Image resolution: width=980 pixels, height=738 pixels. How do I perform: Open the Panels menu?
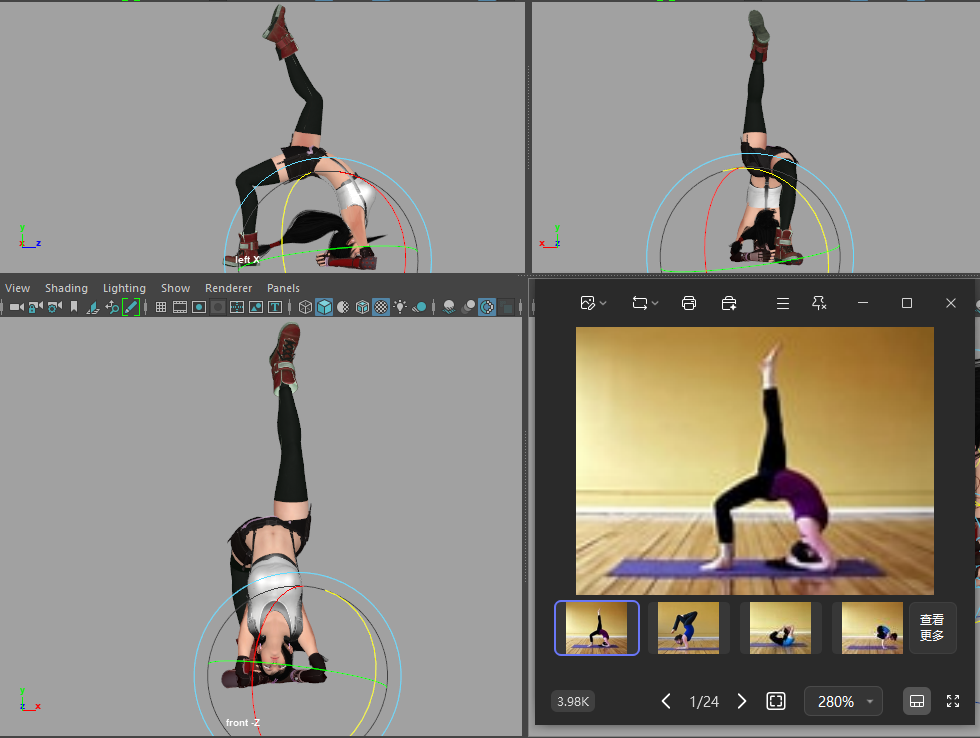click(x=283, y=288)
